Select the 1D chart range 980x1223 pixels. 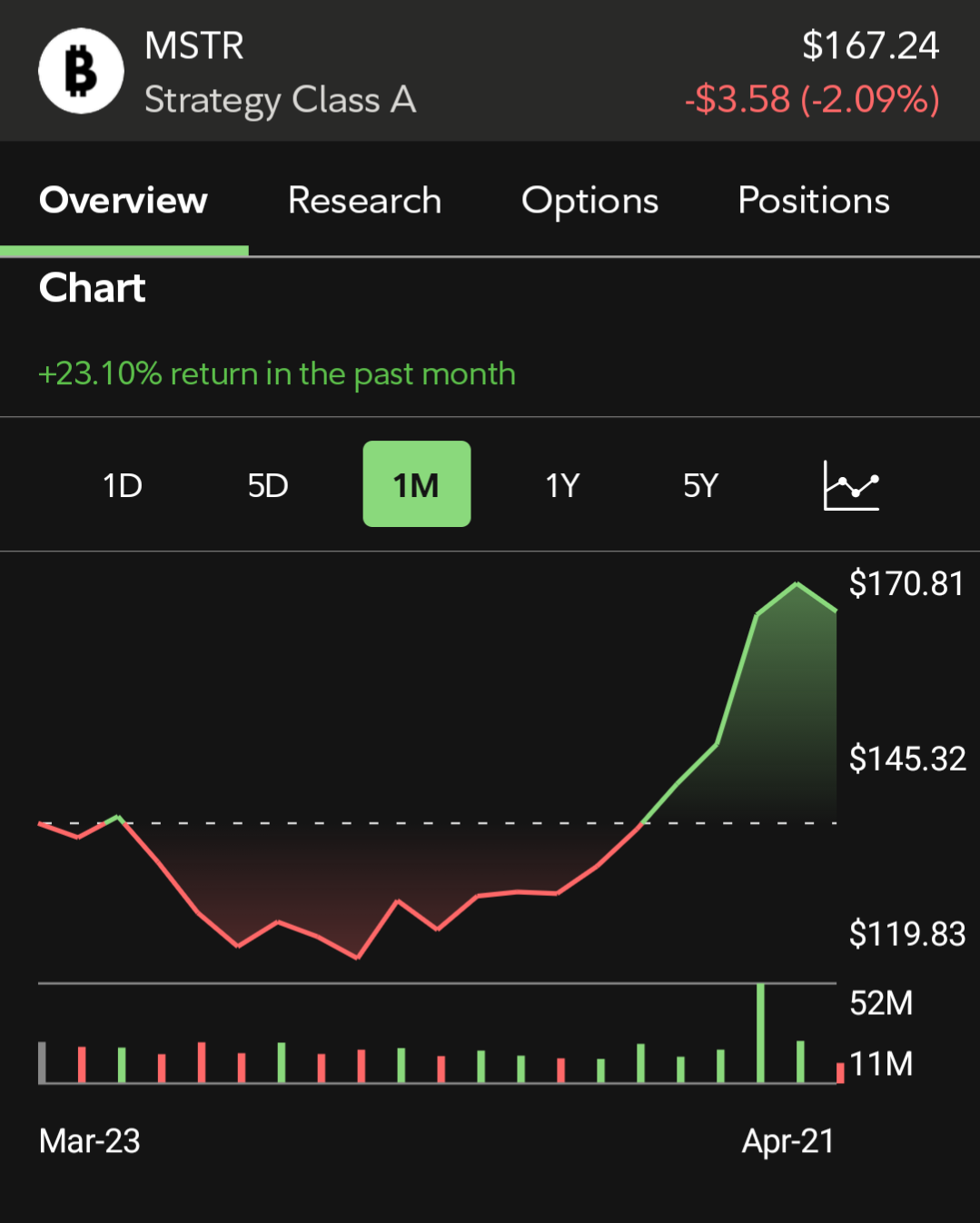(x=123, y=485)
